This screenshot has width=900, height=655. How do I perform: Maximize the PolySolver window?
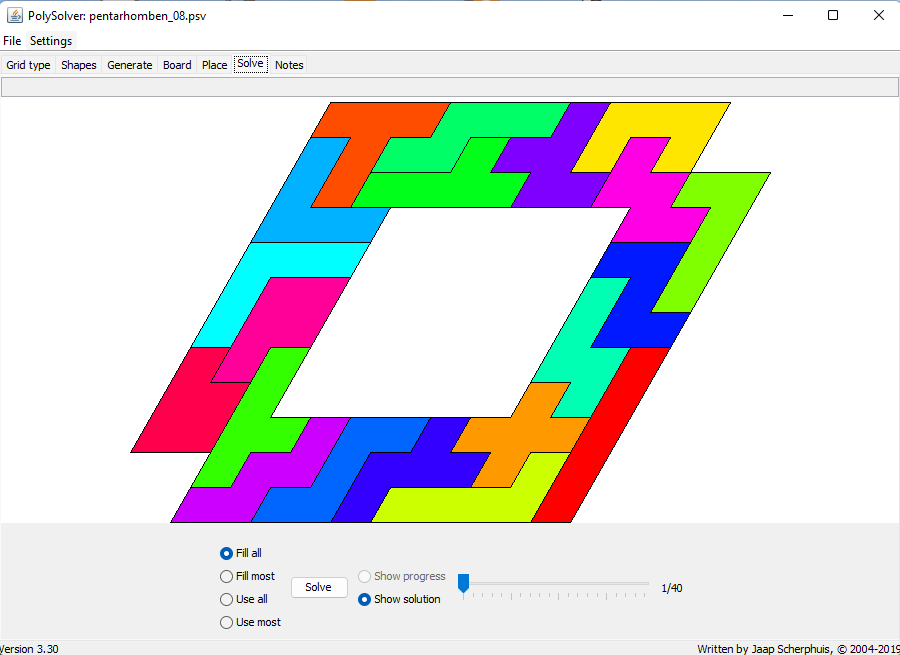[833, 15]
